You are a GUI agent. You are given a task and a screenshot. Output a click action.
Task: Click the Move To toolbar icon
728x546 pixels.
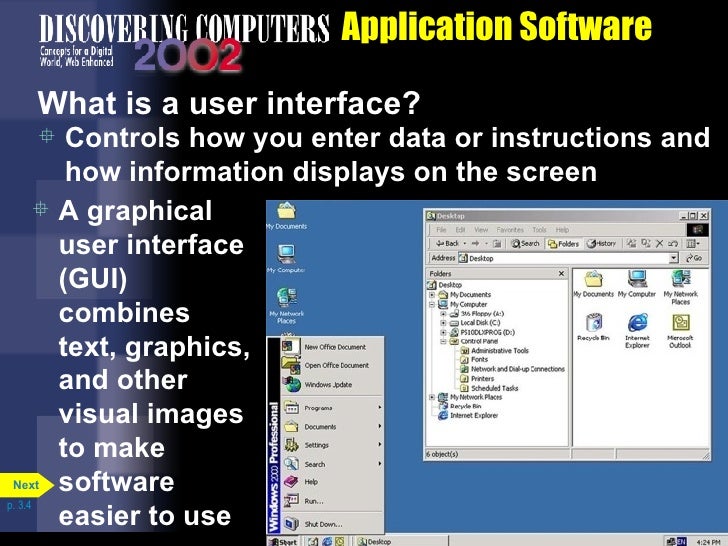pyautogui.click(x=631, y=243)
